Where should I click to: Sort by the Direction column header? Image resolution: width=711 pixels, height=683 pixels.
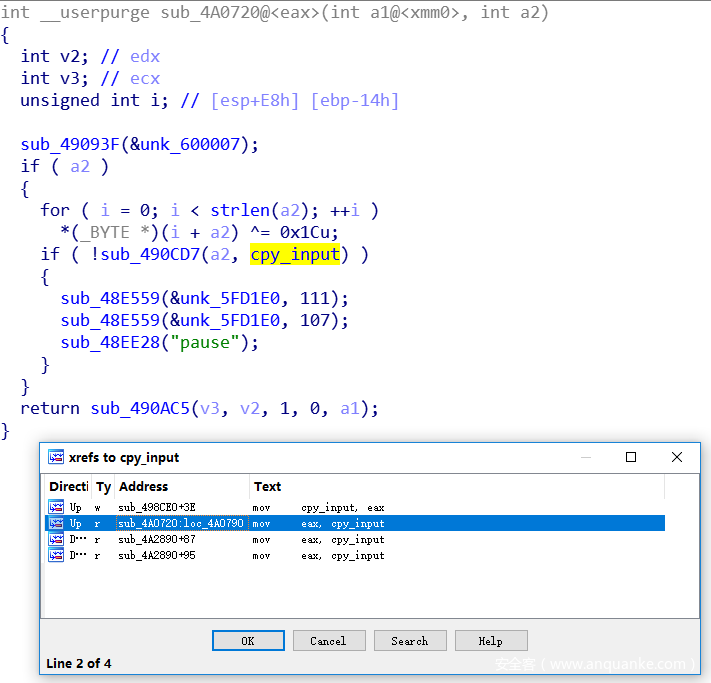point(68,486)
